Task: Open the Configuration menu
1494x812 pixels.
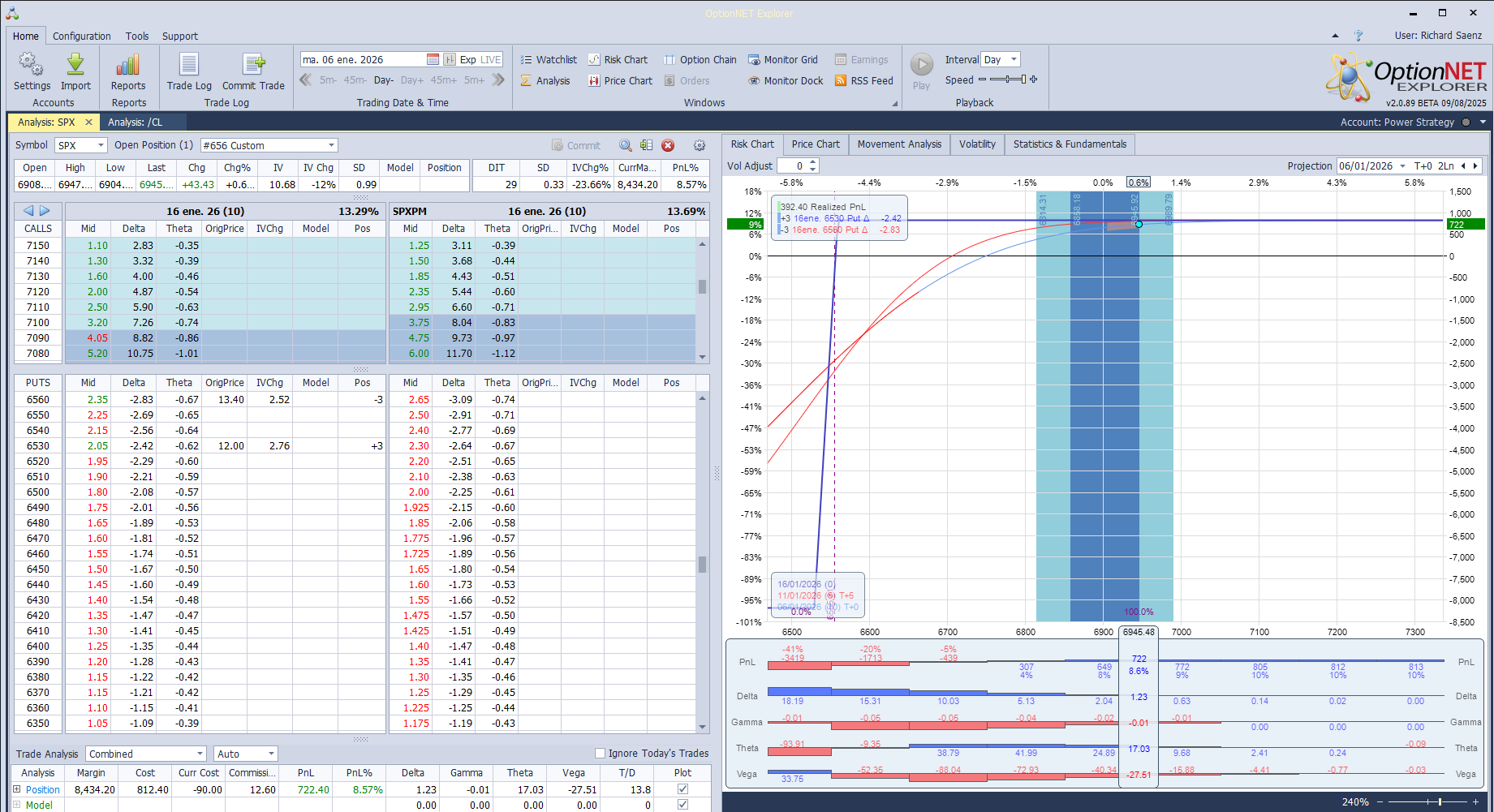Action: (x=82, y=37)
